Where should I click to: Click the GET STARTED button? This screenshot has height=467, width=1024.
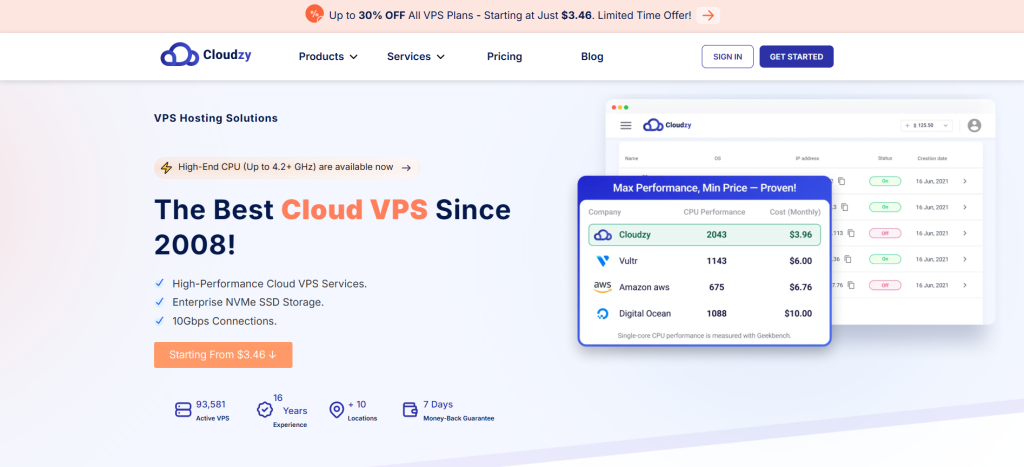(x=796, y=57)
